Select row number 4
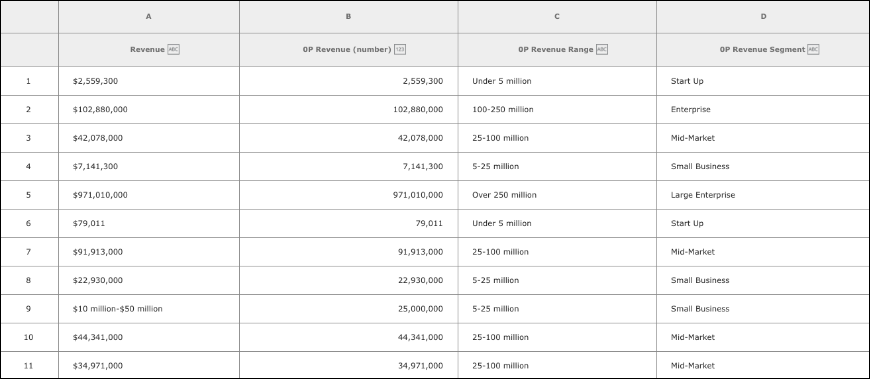 point(29,166)
